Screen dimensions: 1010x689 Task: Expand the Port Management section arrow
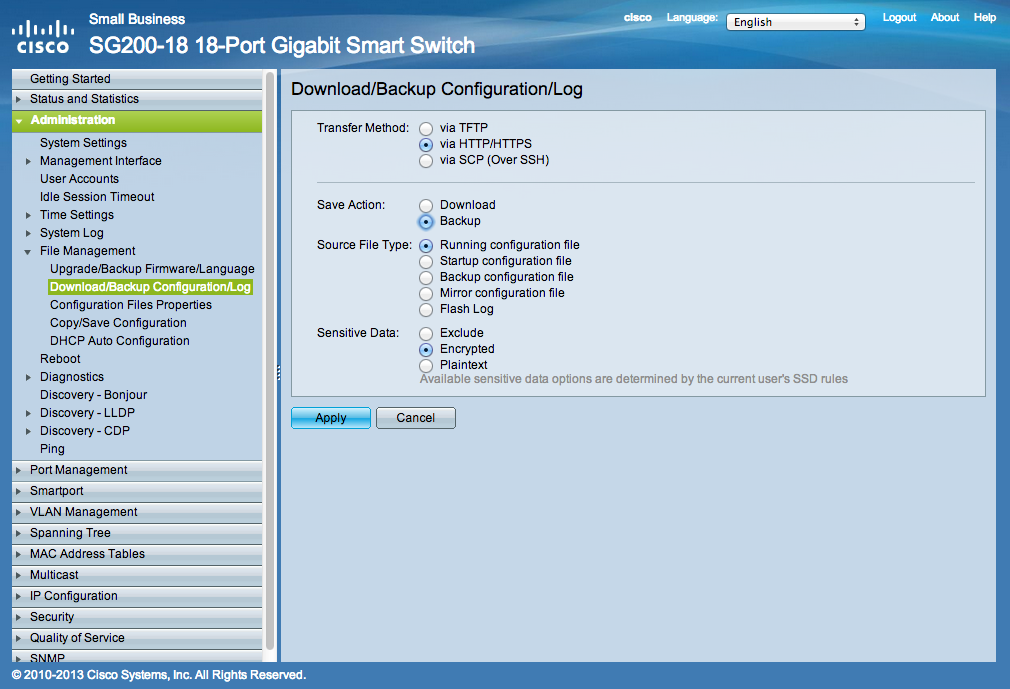[x=19, y=471]
